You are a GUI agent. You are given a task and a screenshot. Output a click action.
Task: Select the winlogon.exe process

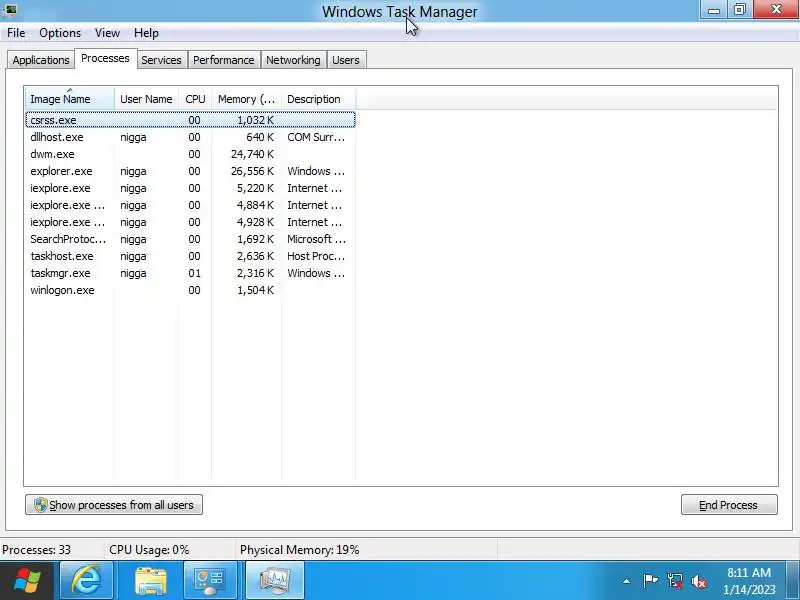click(x=190, y=290)
